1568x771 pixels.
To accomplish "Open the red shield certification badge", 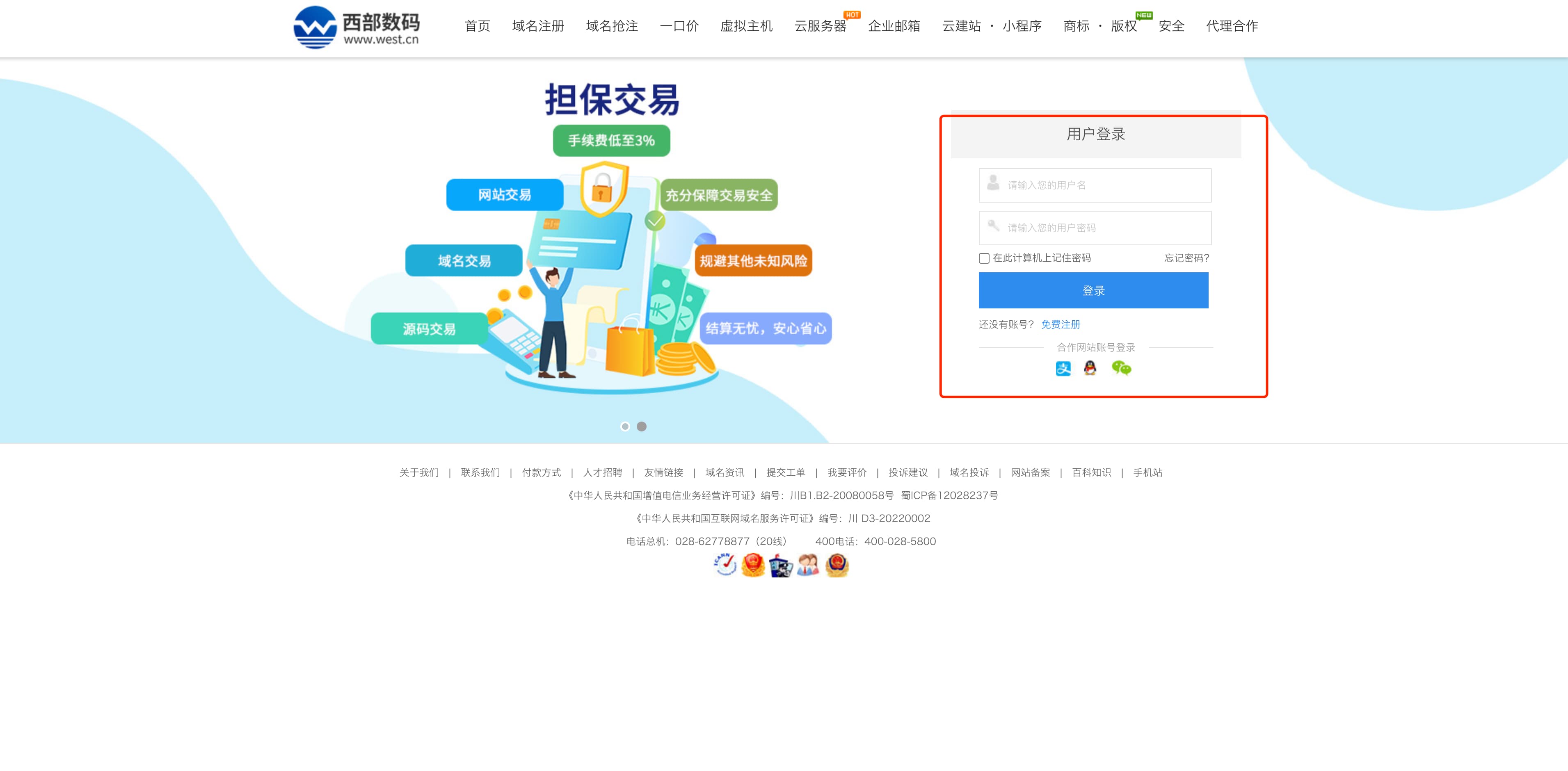I will [x=753, y=564].
